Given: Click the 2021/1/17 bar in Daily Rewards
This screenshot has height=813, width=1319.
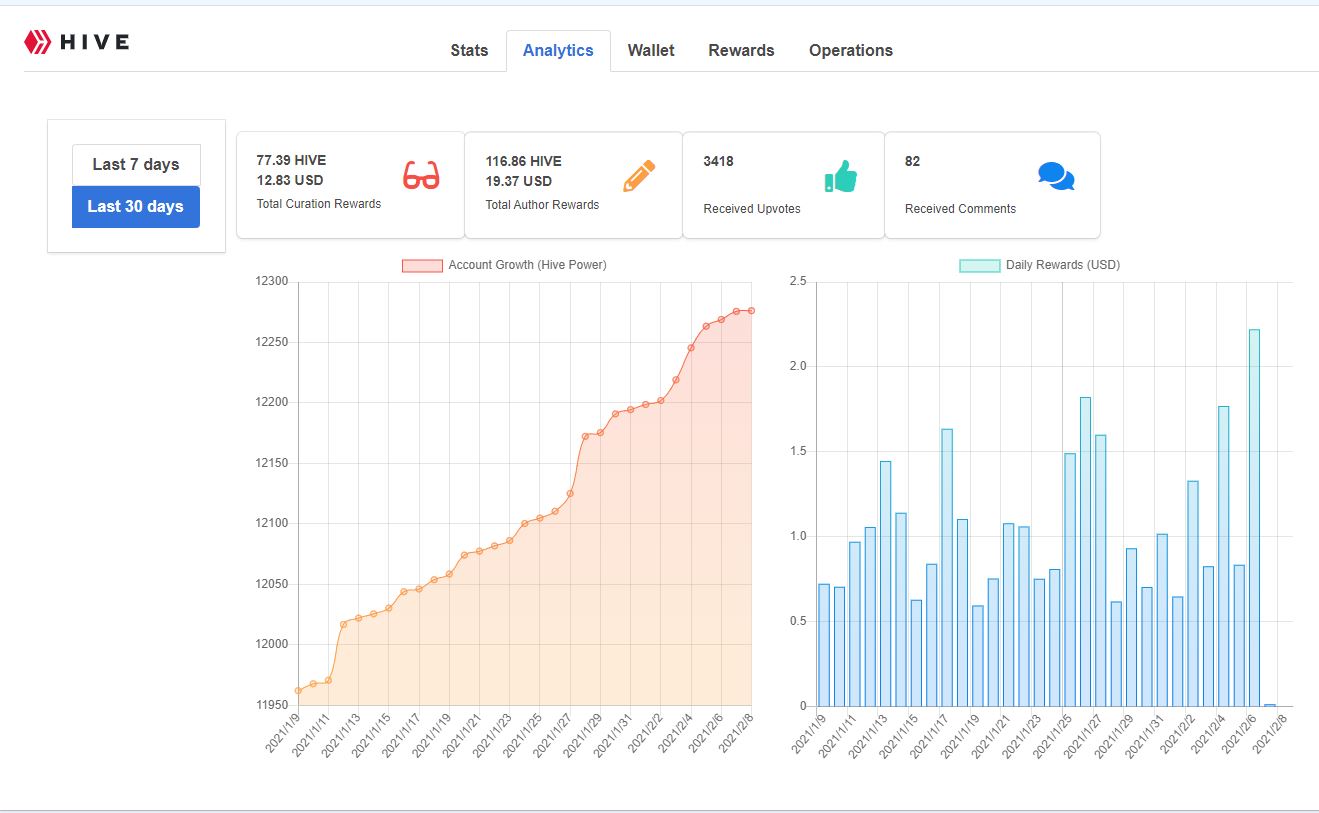Looking at the screenshot, I should click(x=947, y=568).
